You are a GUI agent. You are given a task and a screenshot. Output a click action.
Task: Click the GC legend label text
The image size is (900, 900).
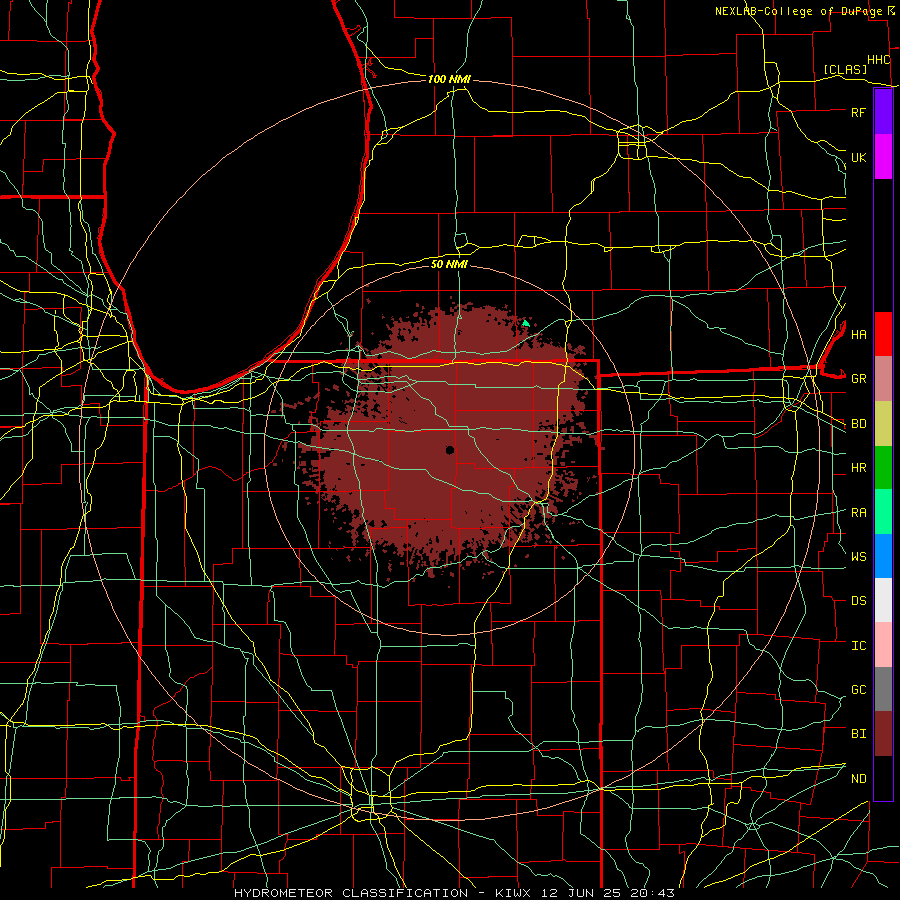tap(859, 689)
